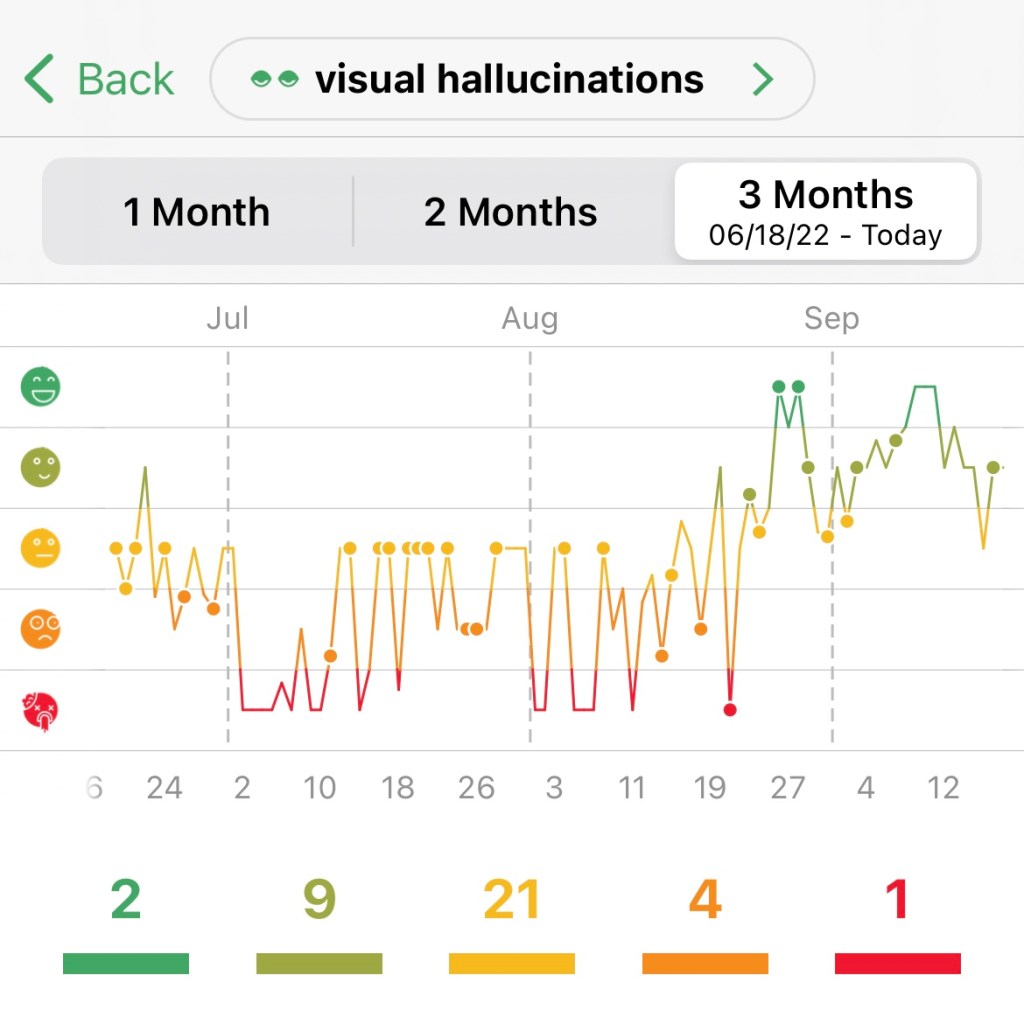This screenshot has width=1024, height=1024.
Task: Tap the olive smiling face icon
Action: (41, 468)
